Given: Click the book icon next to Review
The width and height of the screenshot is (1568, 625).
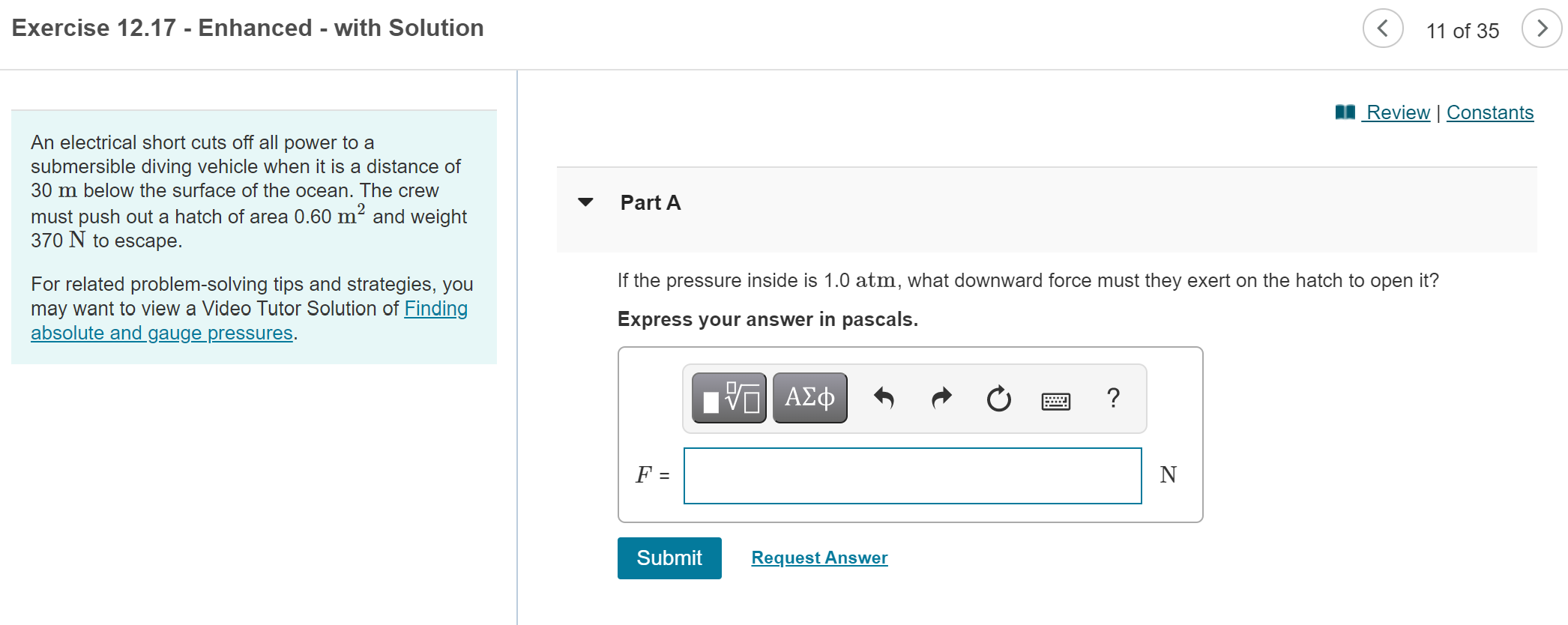Looking at the screenshot, I should [1345, 111].
